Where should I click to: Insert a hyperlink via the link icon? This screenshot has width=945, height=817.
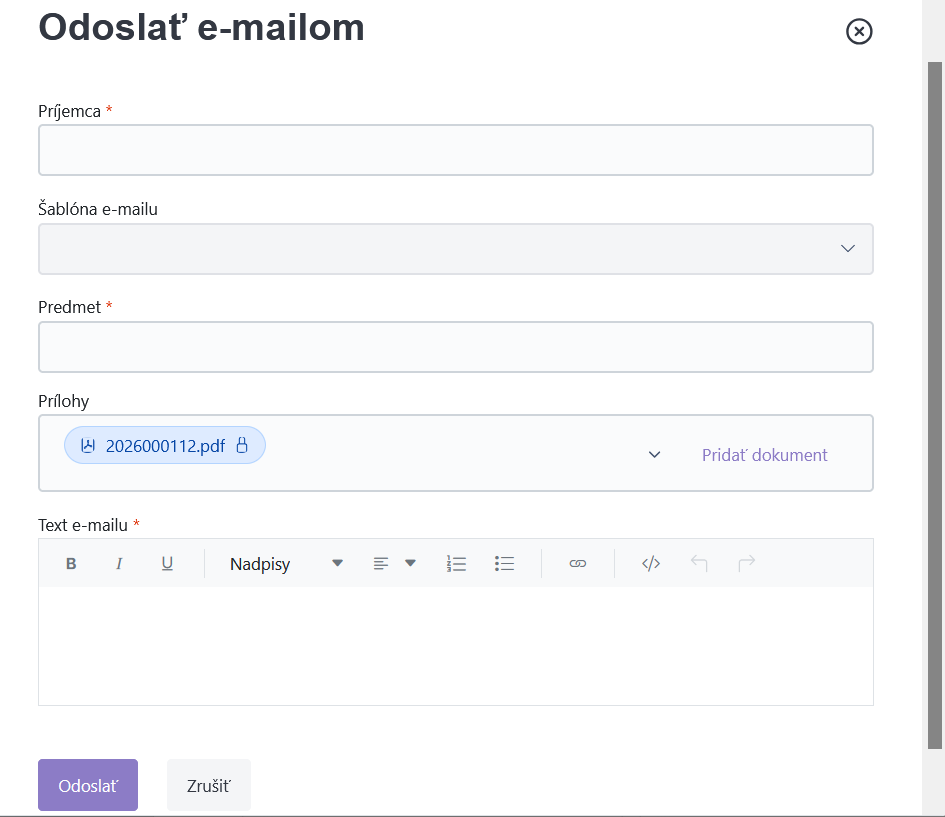tap(577, 563)
